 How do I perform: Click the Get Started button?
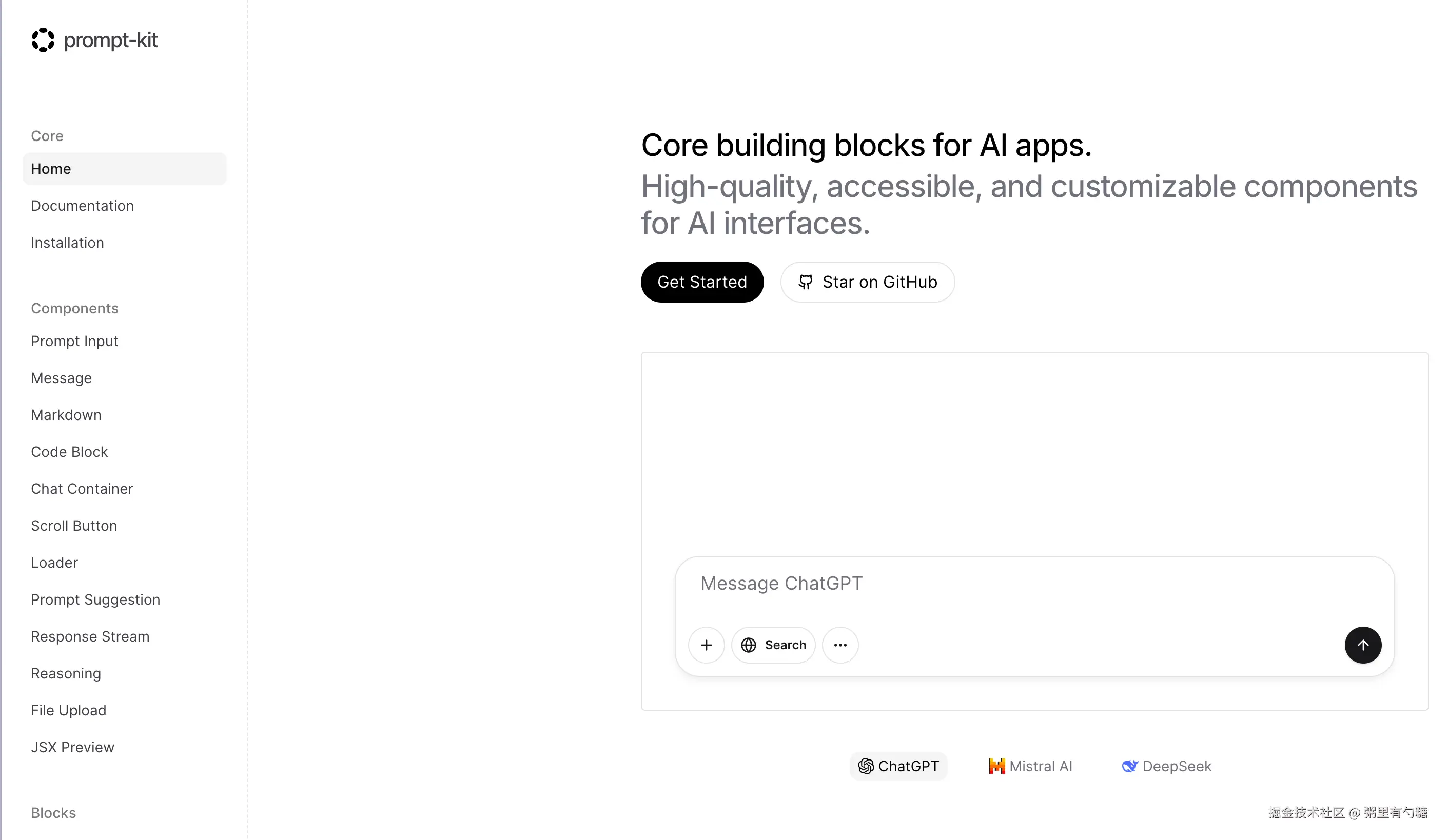(701, 282)
